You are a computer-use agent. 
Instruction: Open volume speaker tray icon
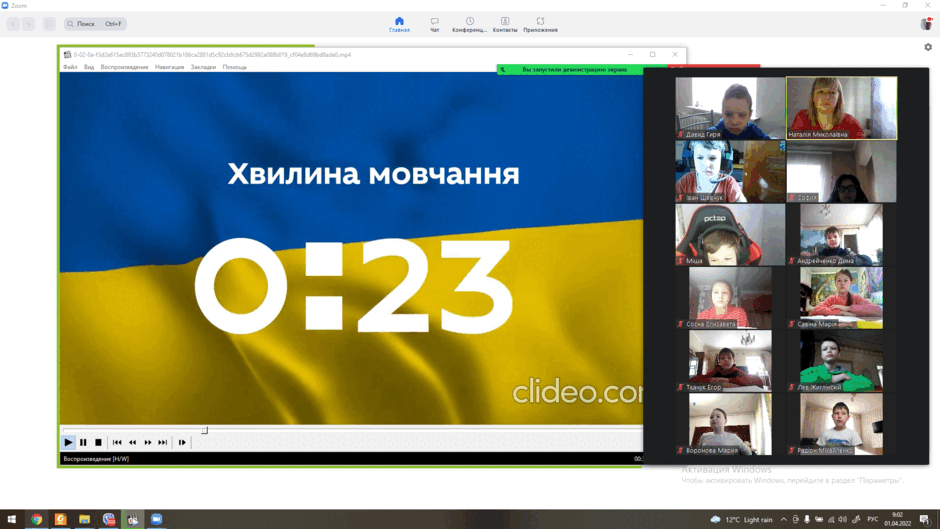tap(842, 519)
